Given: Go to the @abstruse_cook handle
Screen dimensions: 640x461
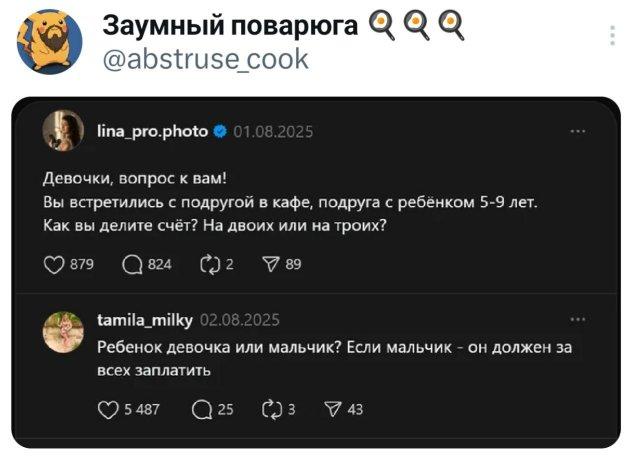Looking at the screenshot, I should tap(206, 59).
